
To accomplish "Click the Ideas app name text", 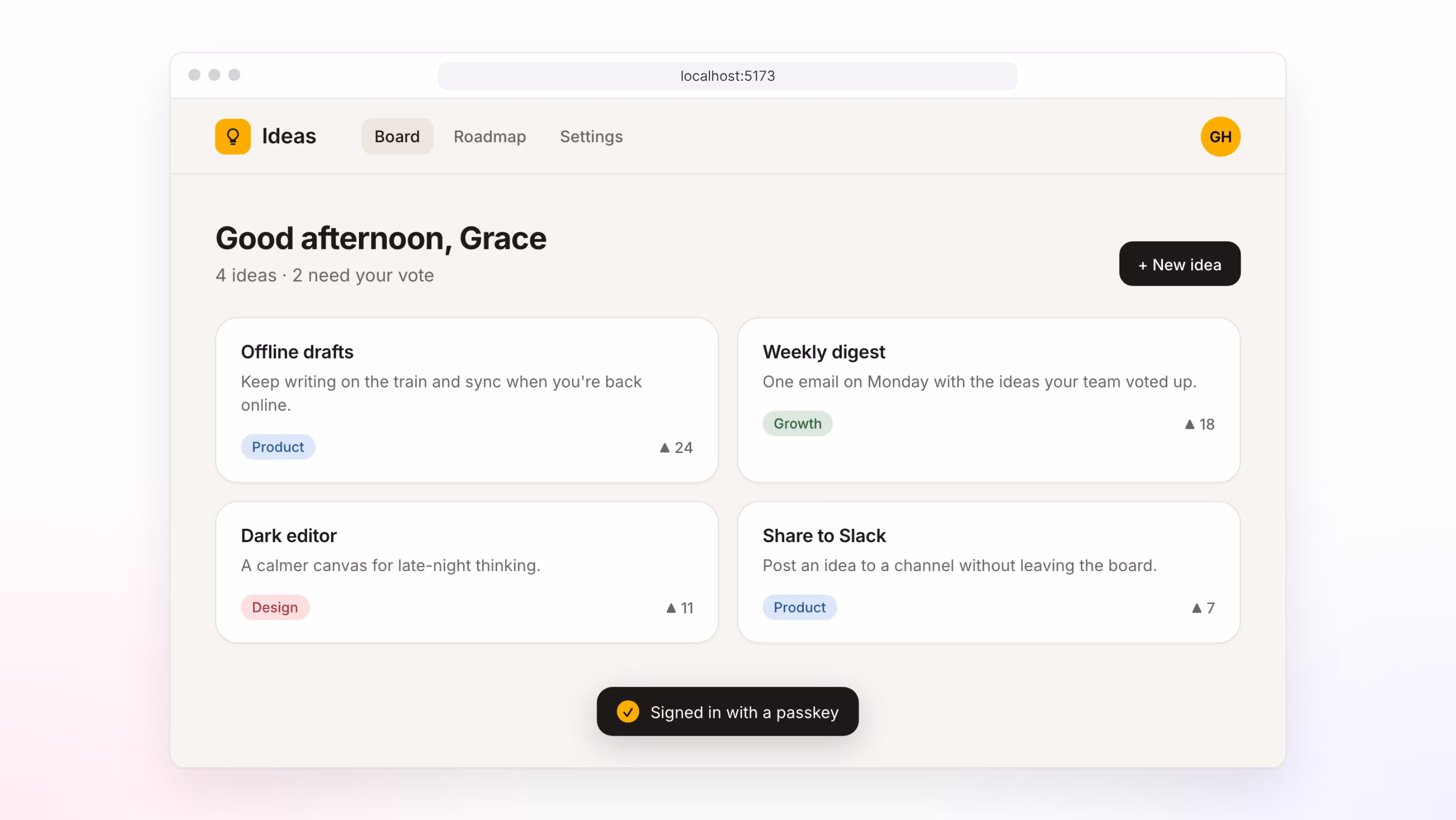I will pos(288,136).
